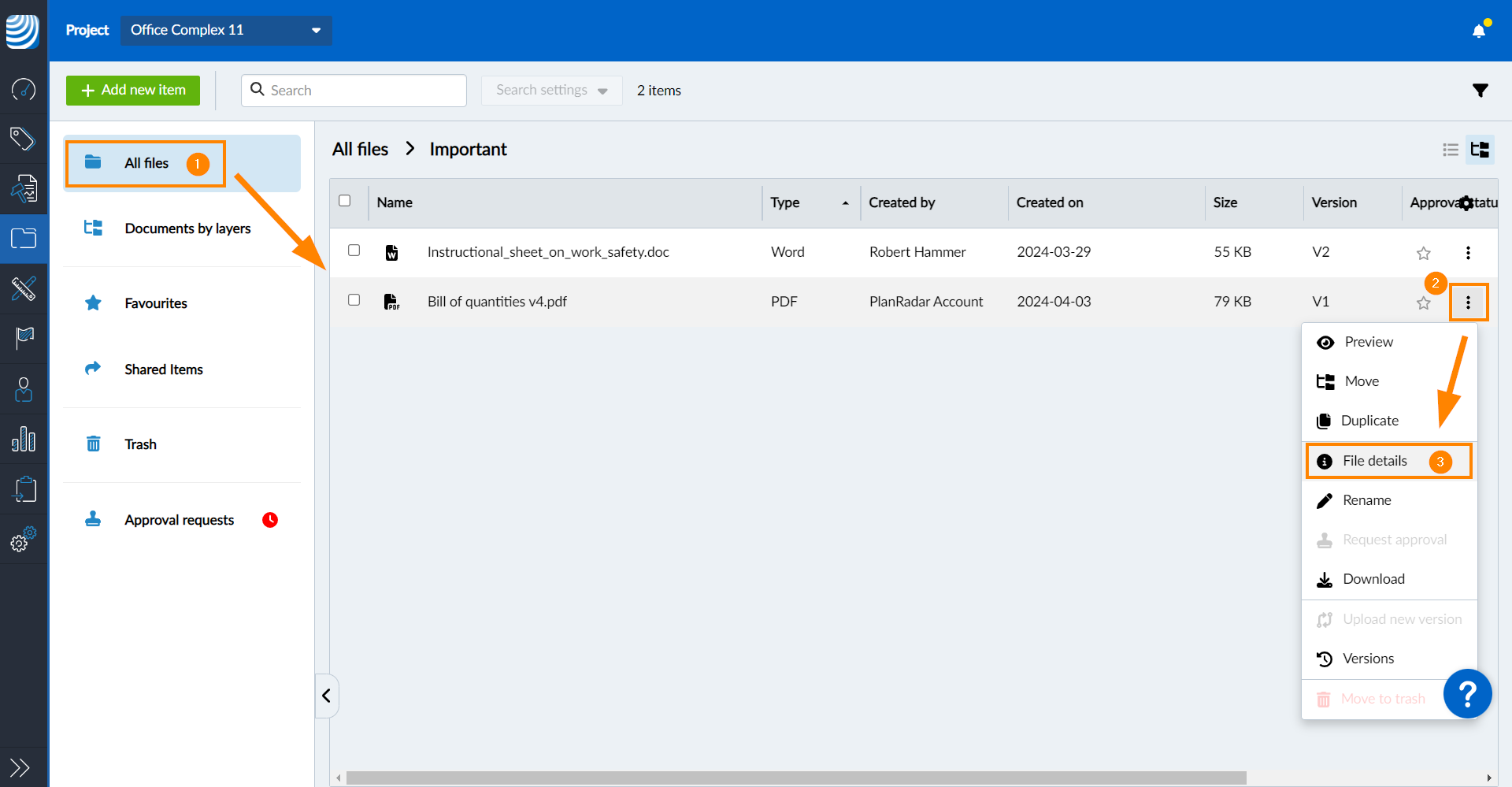Click the Important breadcrumb

[x=468, y=149]
